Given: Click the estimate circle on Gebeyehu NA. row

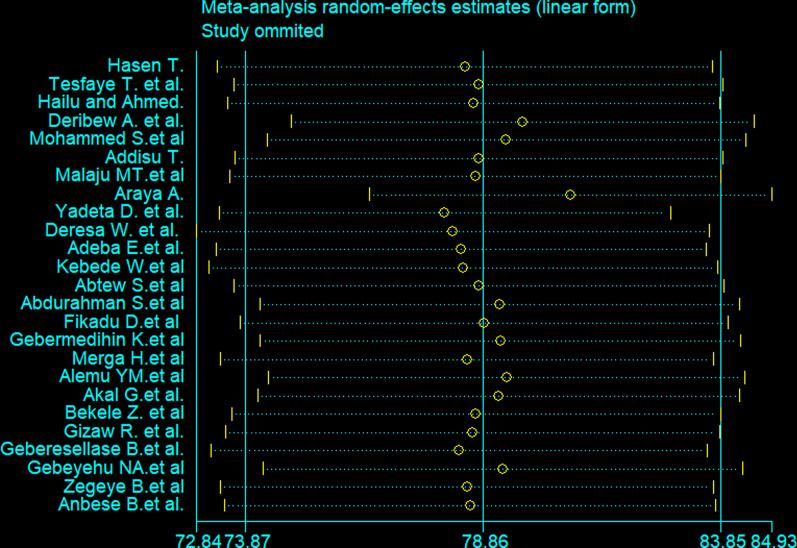Looking at the screenshot, I should (503, 469).
